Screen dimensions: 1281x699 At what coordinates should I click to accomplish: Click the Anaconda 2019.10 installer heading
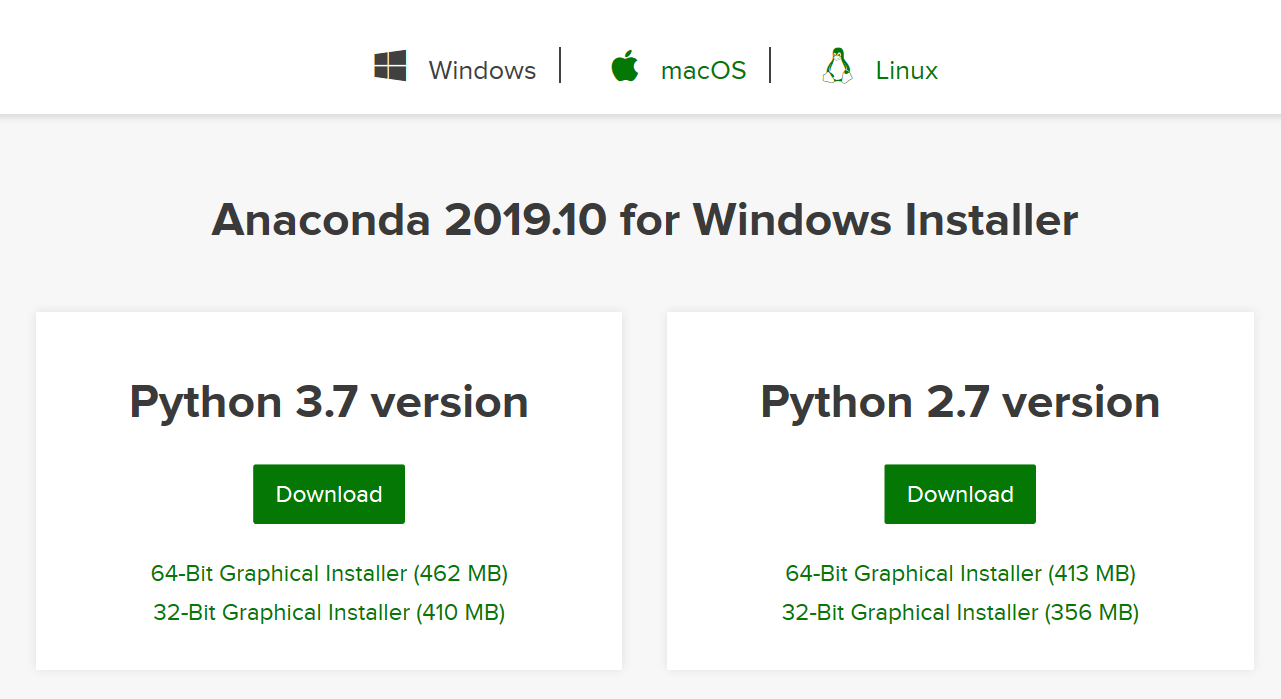[644, 218]
